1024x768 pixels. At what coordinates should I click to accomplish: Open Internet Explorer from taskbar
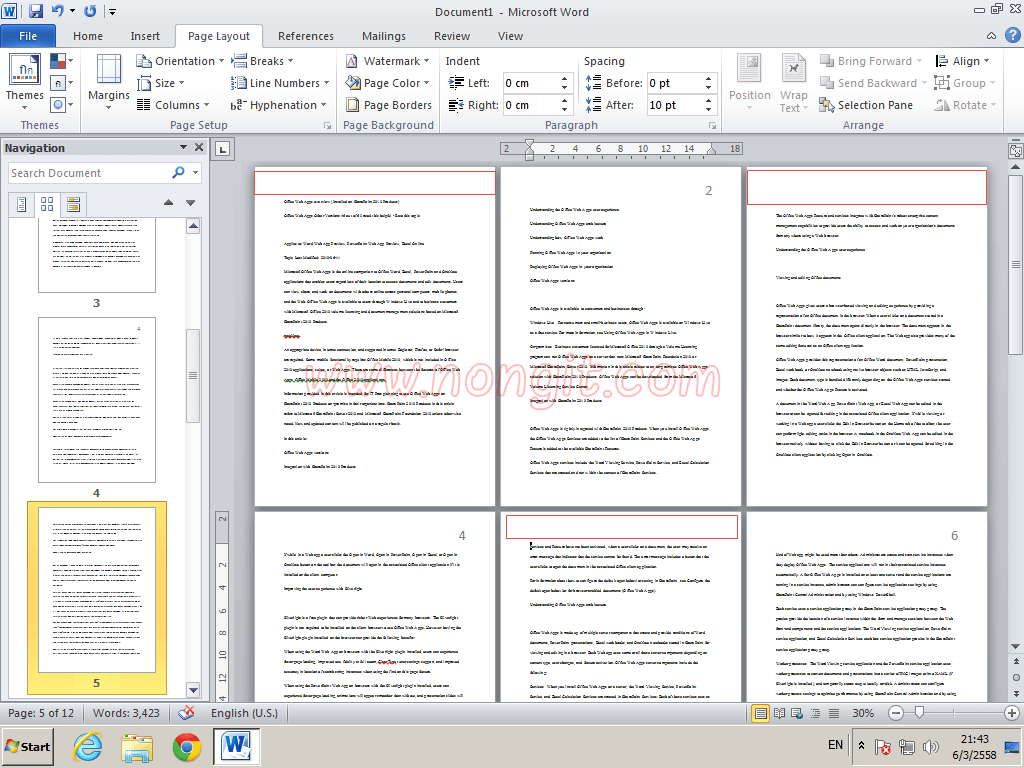pos(88,746)
